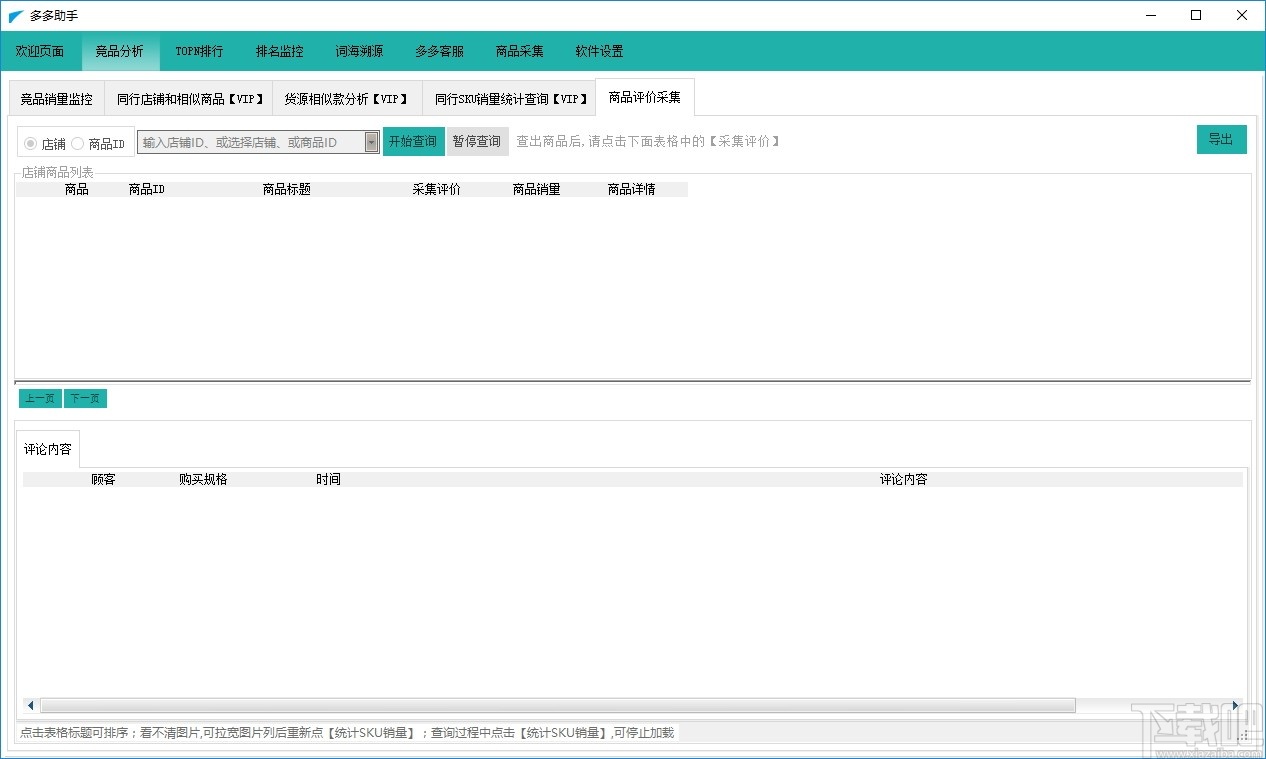
Task: Click the 多多助手 app logo icon
Action: [x=16, y=16]
